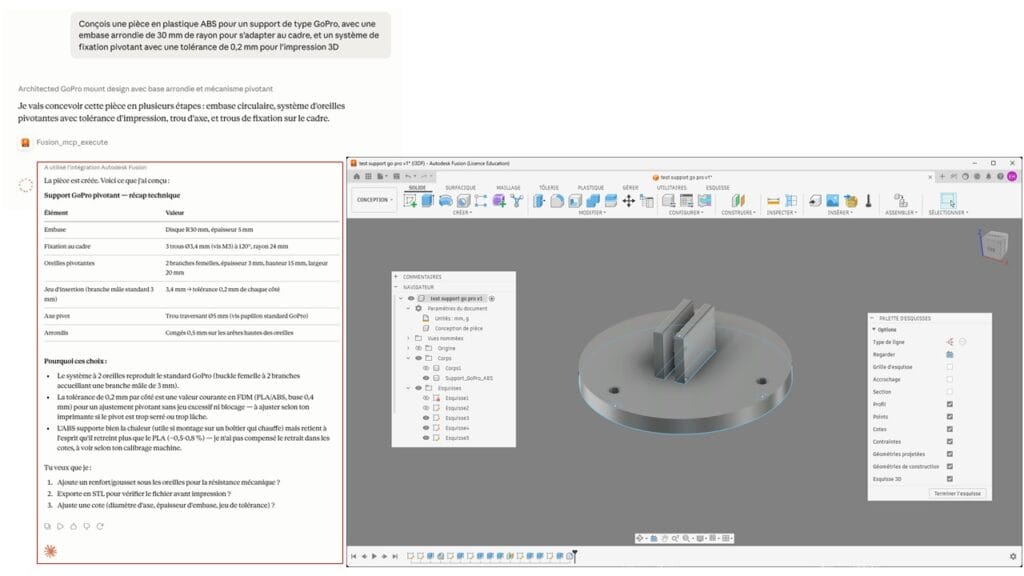Open the INSÉRER dropdown label
This screenshot has height=576, width=1024.
(840, 213)
